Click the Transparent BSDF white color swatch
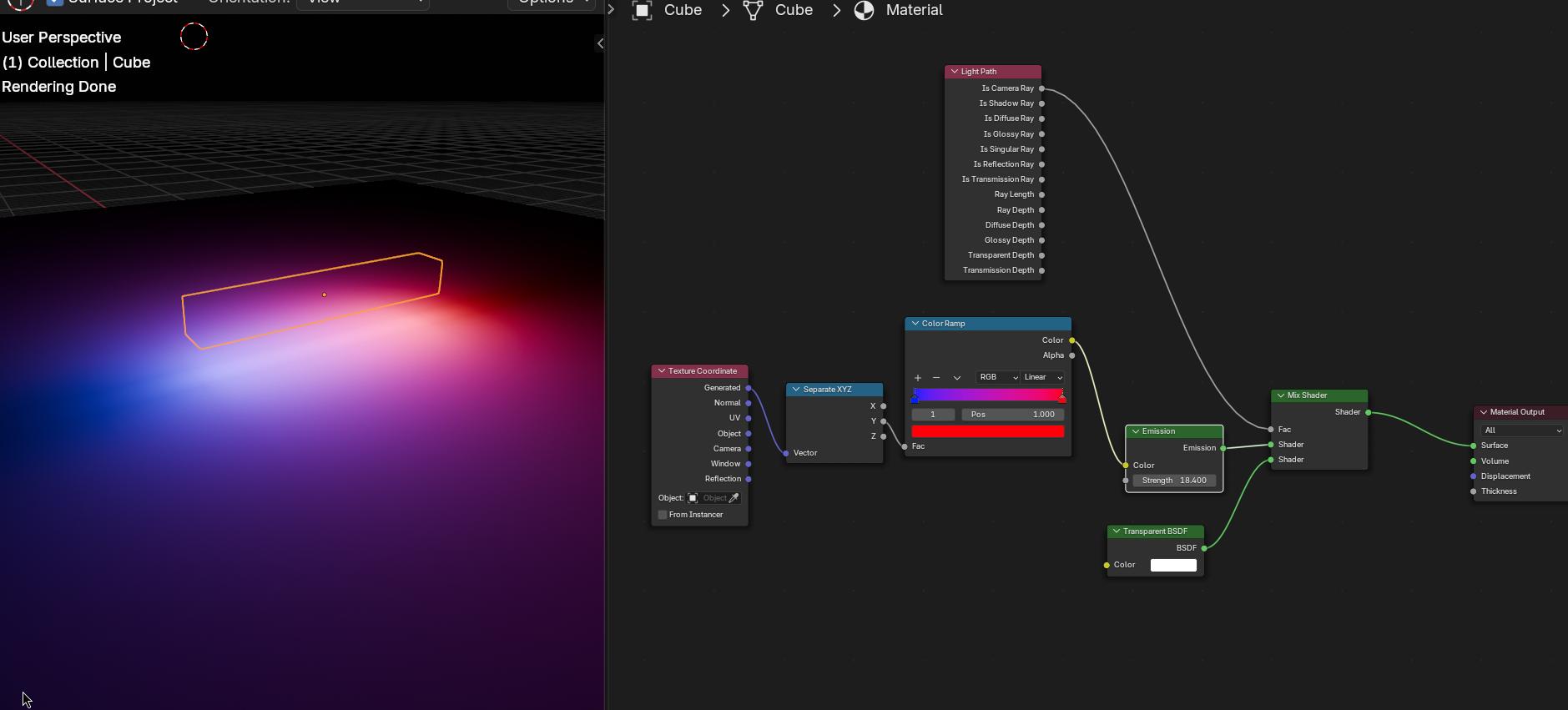The width and height of the screenshot is (1568, 710). pos(1173,565)
